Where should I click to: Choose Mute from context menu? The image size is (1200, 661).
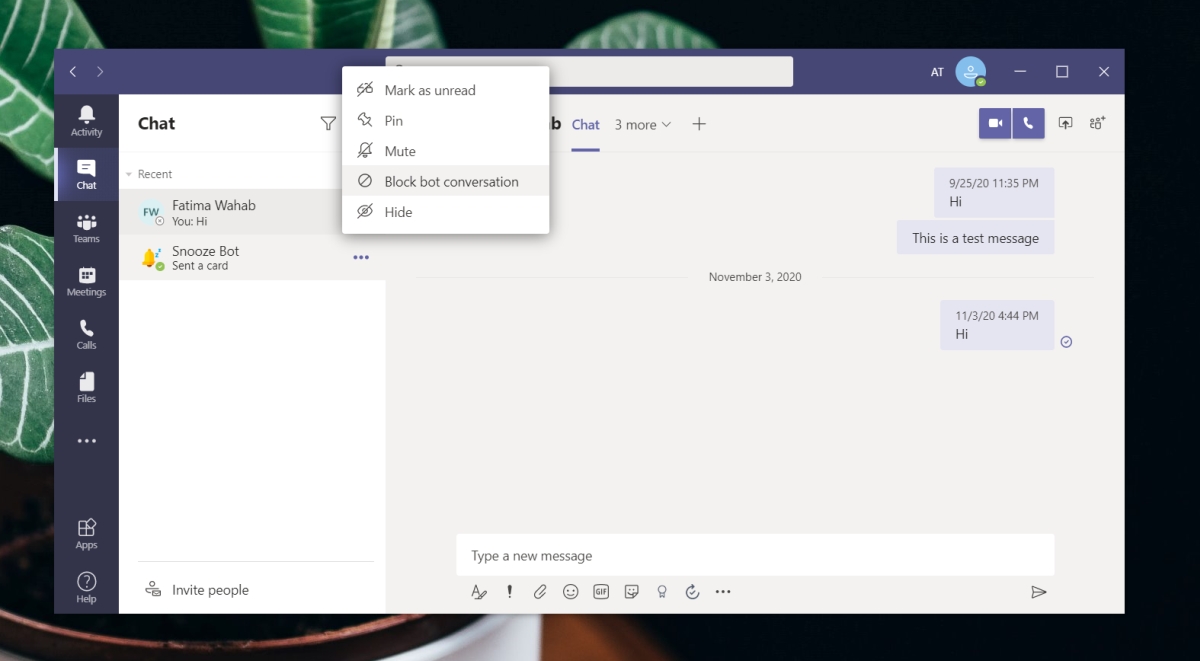tap(446, 151)
